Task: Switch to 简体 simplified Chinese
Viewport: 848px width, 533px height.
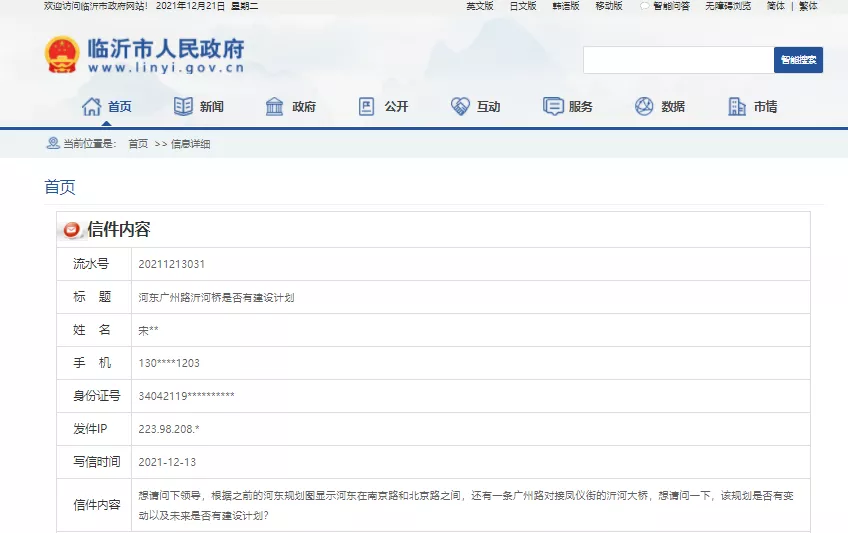Action: (x=776, y=6)
